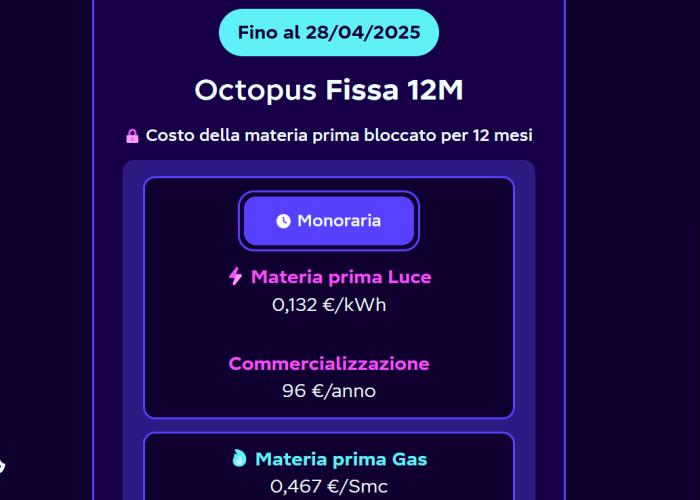Click the pink padlock icon
The height and width of the screenshot is (500, 700).
132,135
